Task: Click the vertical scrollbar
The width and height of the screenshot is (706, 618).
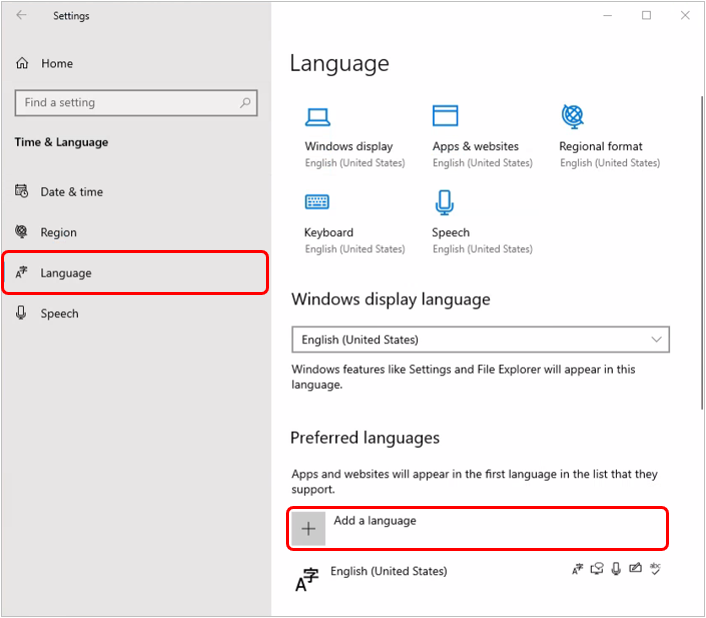Action: (701, 252)
